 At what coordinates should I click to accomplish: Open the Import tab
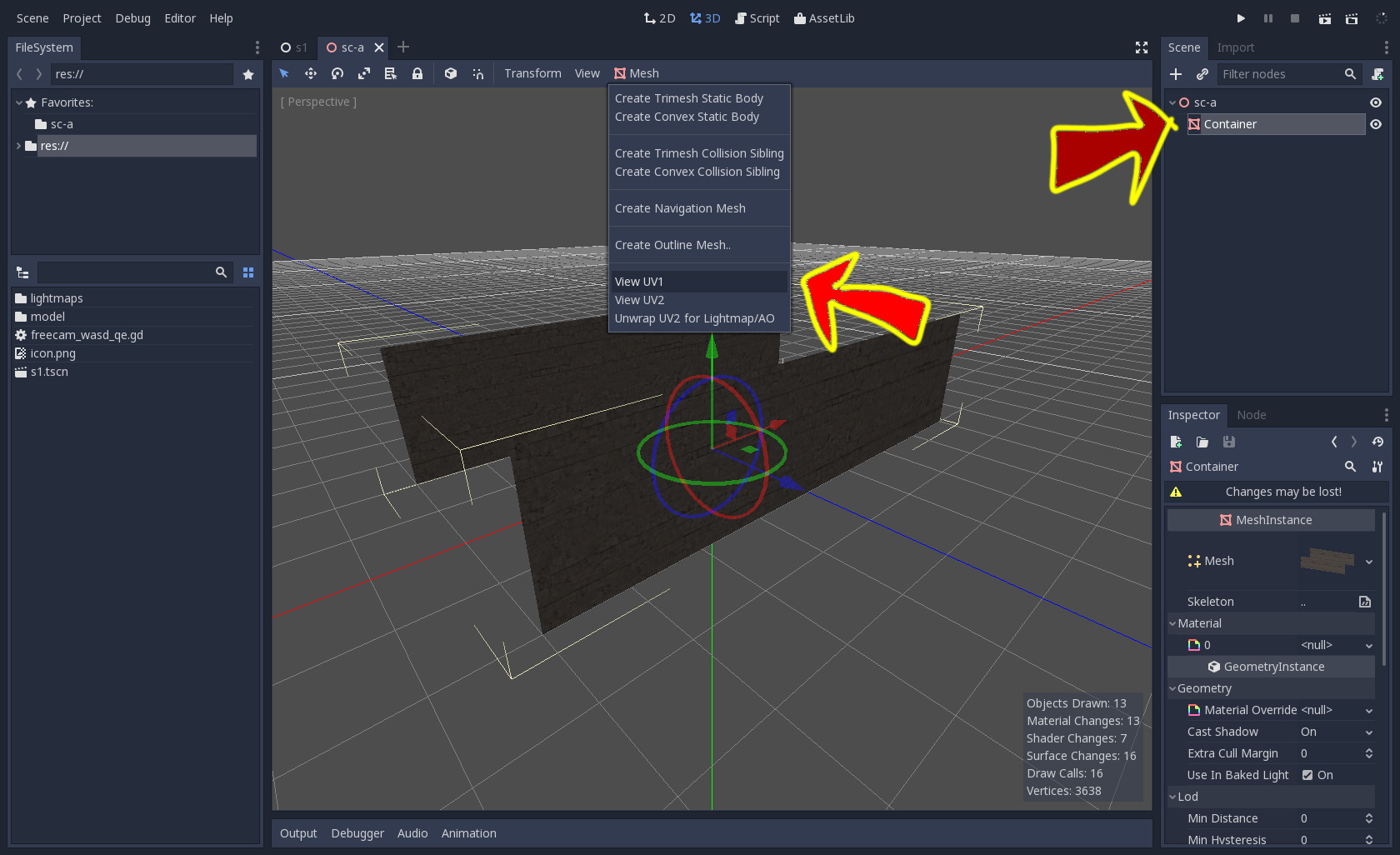click(x=1235, y=47)
